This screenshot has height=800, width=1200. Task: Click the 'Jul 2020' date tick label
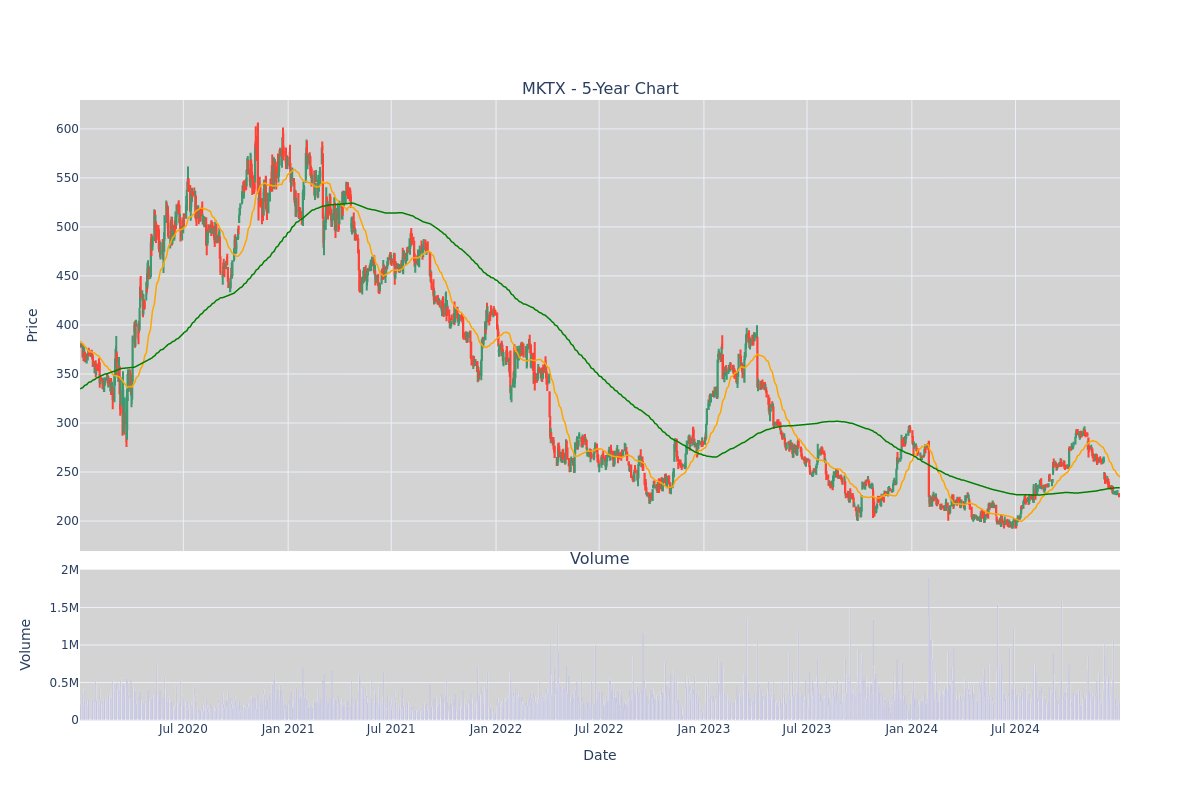click(183, 729)
